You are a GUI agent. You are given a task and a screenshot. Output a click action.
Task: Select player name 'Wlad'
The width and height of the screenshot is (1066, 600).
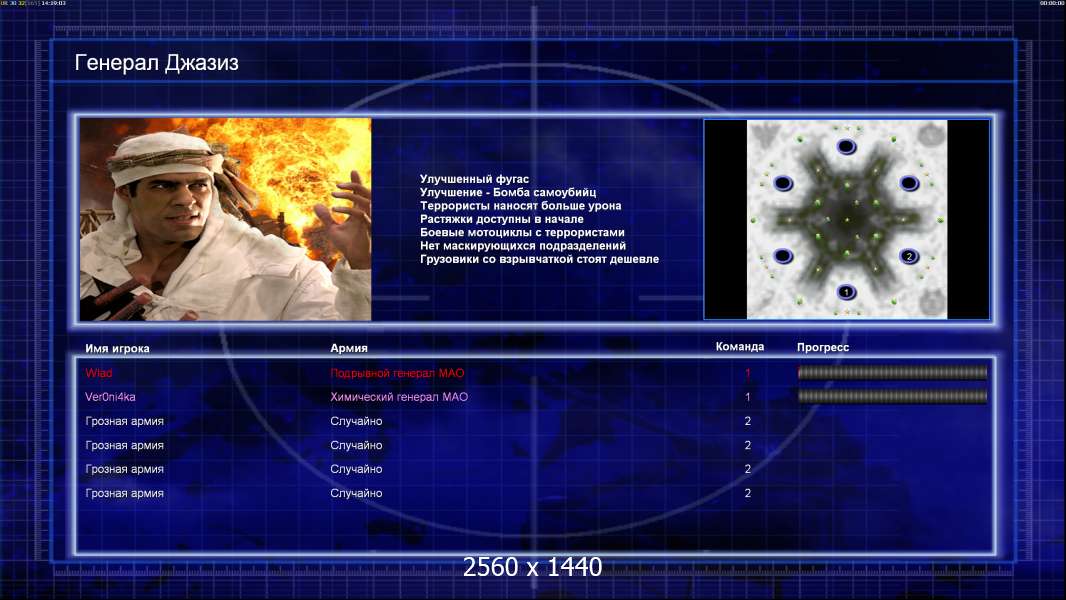[x=99, y=373]
